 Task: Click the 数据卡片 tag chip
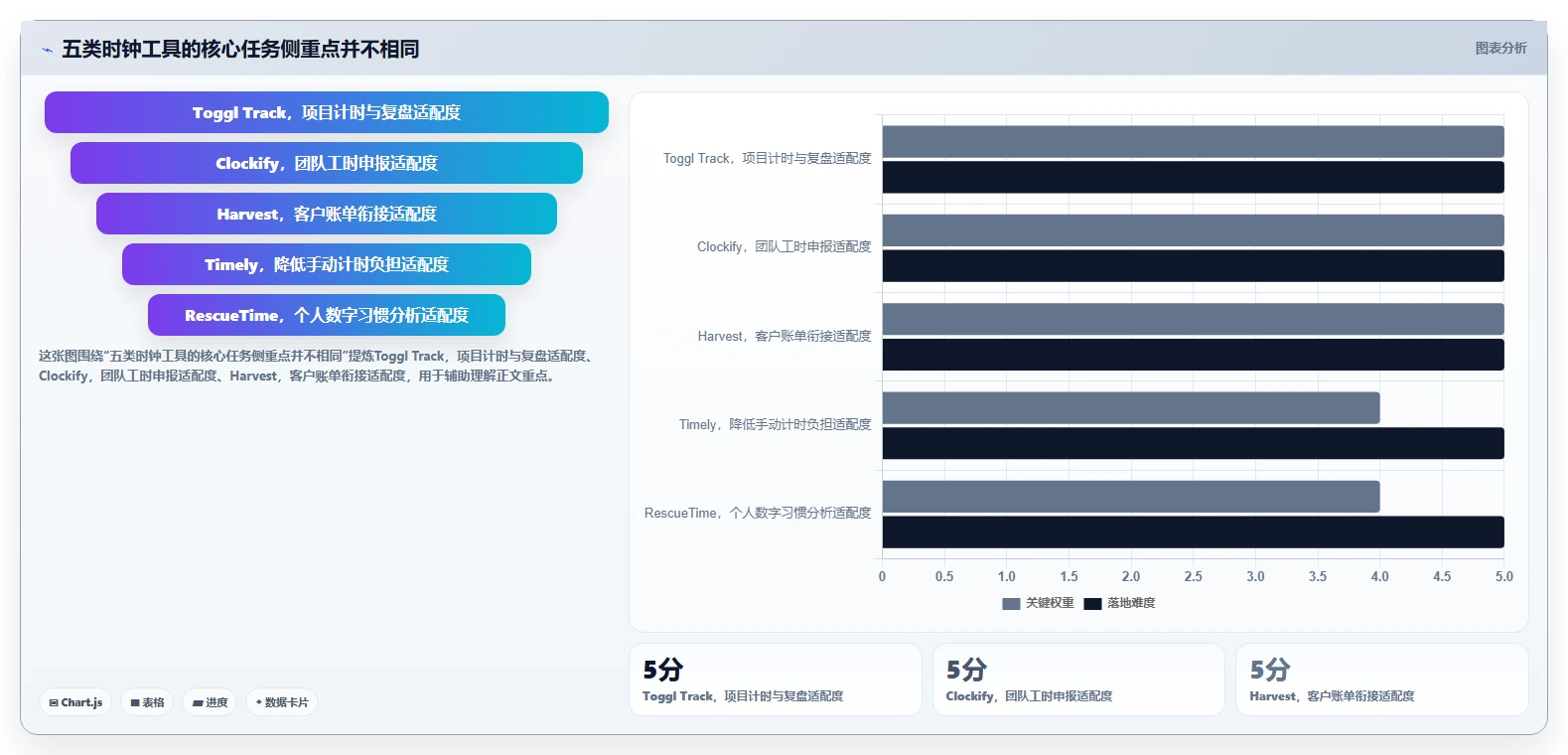click(282, 702)
